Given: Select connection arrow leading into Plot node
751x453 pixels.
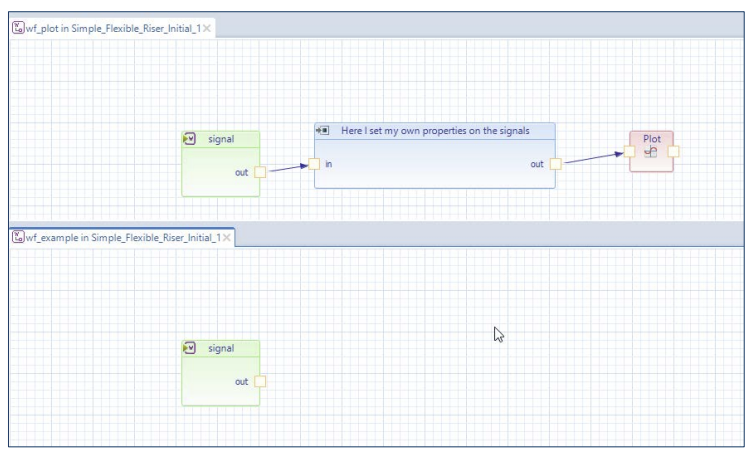Looking at the screenshot, I should [592, 158].
